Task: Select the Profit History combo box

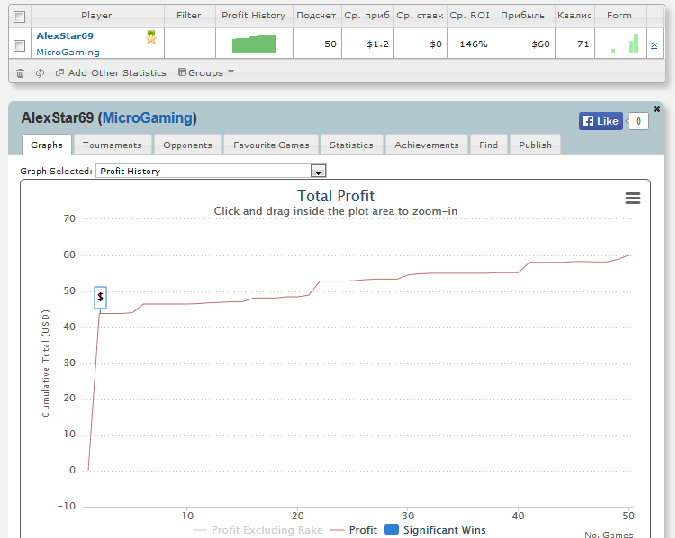Action: pos(211,171)
